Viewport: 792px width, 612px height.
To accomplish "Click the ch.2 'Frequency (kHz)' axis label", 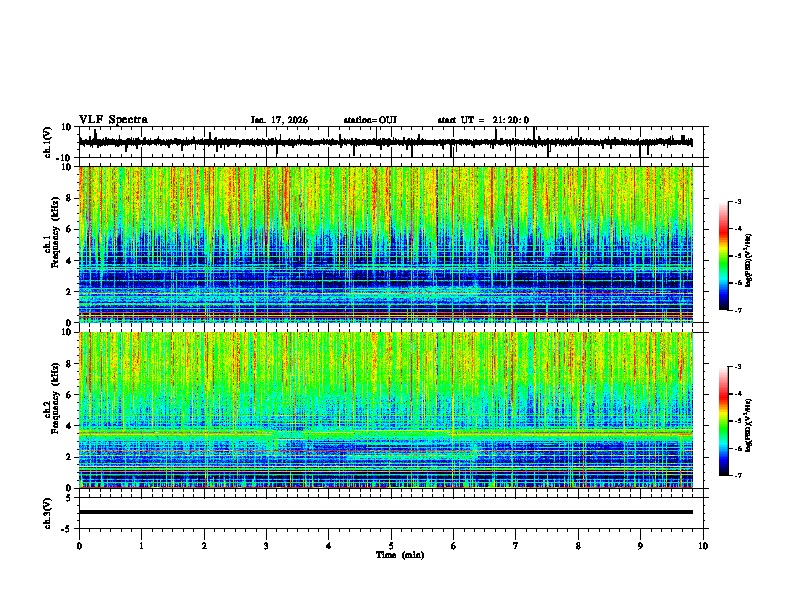I will pos(55,398).
